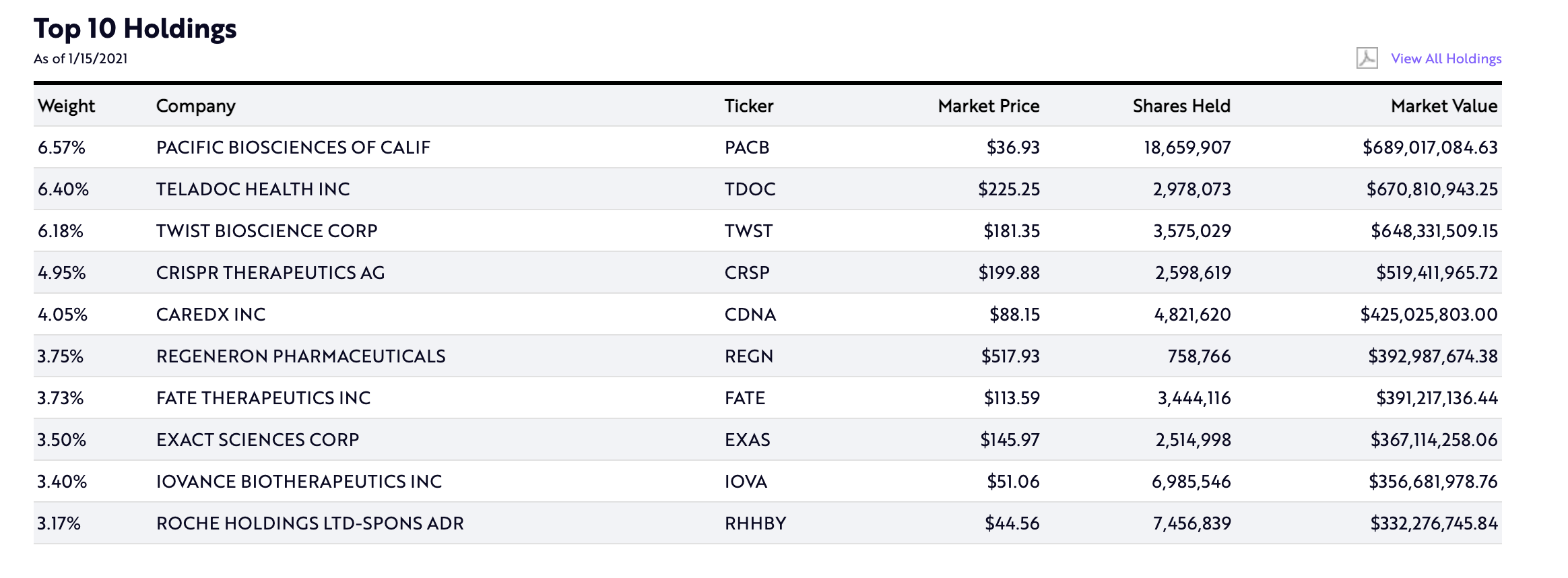This screenshot has height=578, width=1568.
Task: Click the Market Price column header
Action: click(988, 106)
